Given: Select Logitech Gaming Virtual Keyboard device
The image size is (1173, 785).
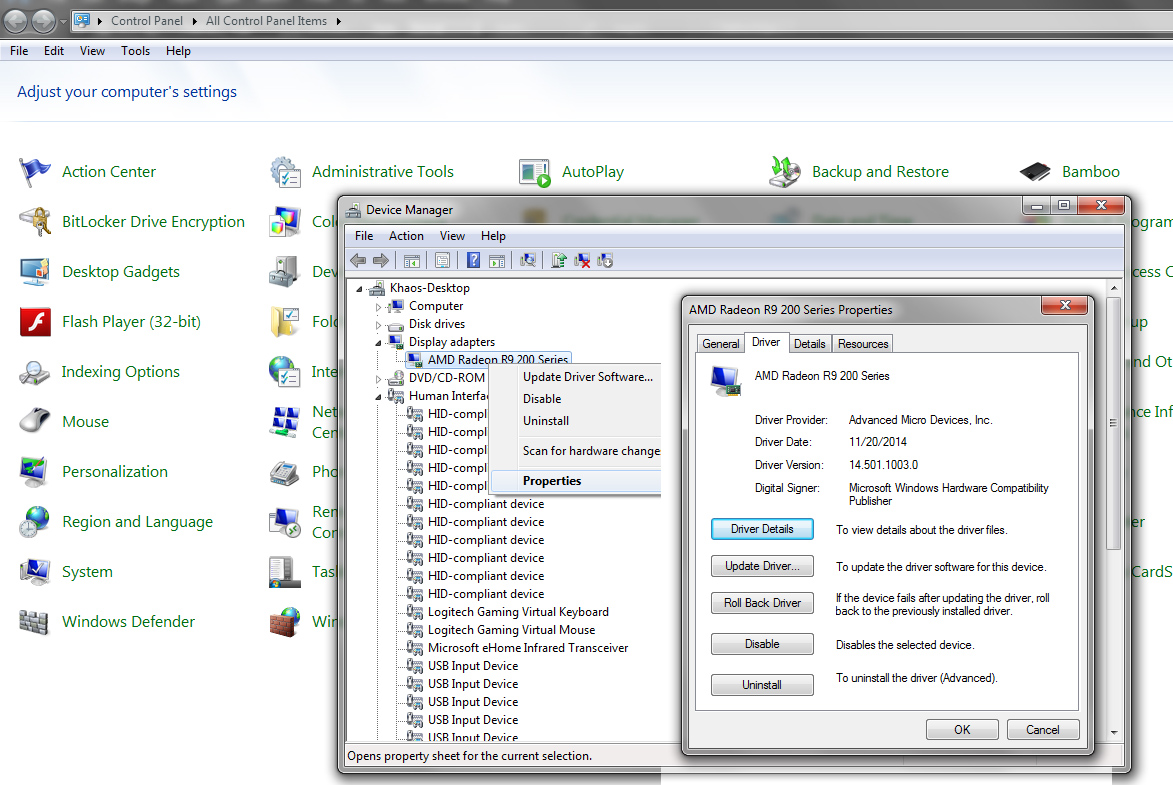Looking at the screenshot, I should [518, 612].
